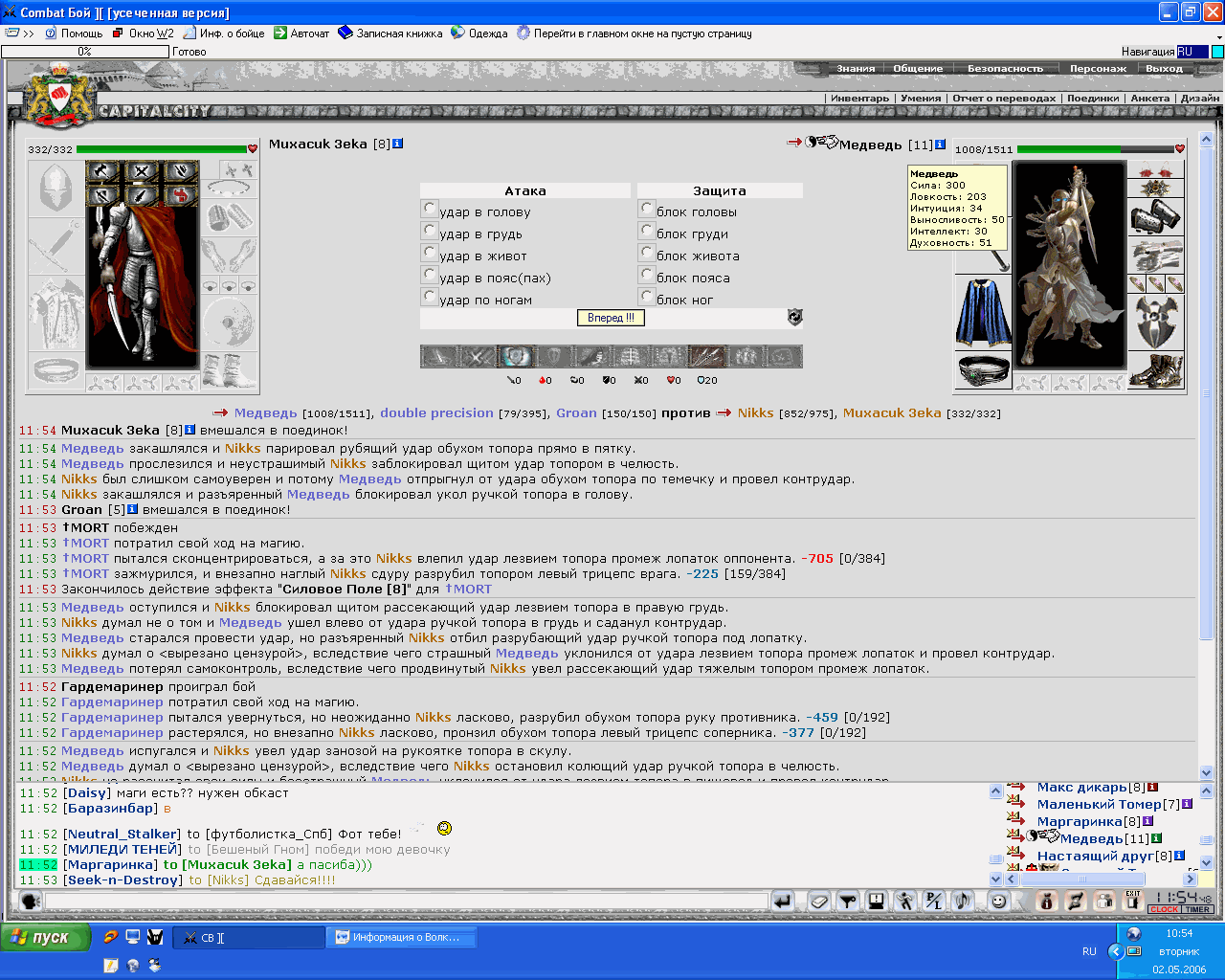Open the Поединки submenu link
Image resolution: width=1225 pixels, height=980 pixels.
[x=1093, y=99]
